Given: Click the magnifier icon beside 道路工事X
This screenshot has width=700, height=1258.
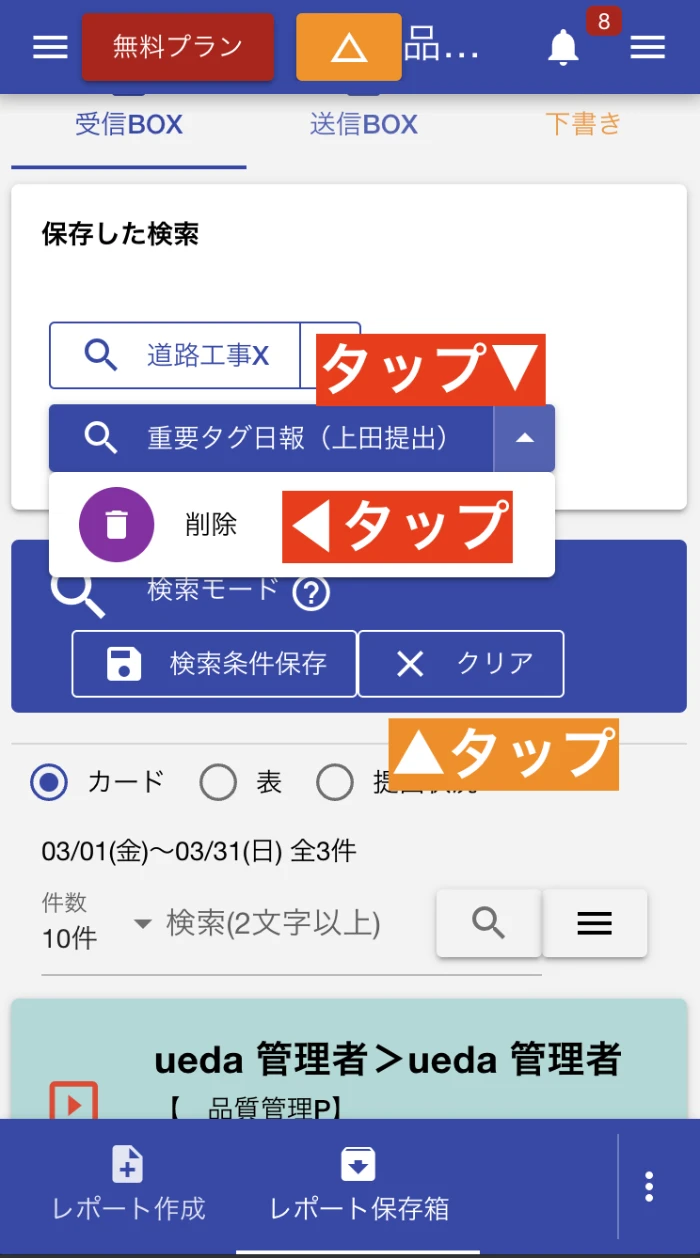Looking at the screenshot, I should pos(99,355).
